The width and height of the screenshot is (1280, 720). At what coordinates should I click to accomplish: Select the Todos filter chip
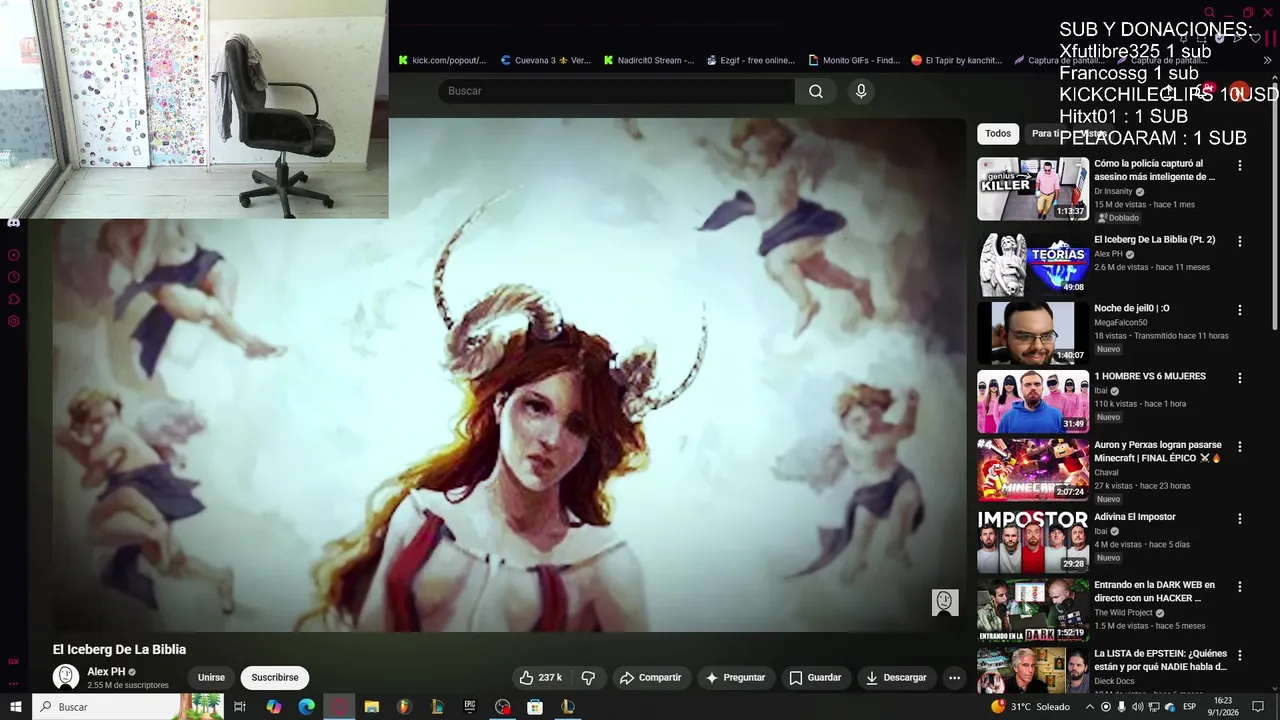tap(998, 133)
